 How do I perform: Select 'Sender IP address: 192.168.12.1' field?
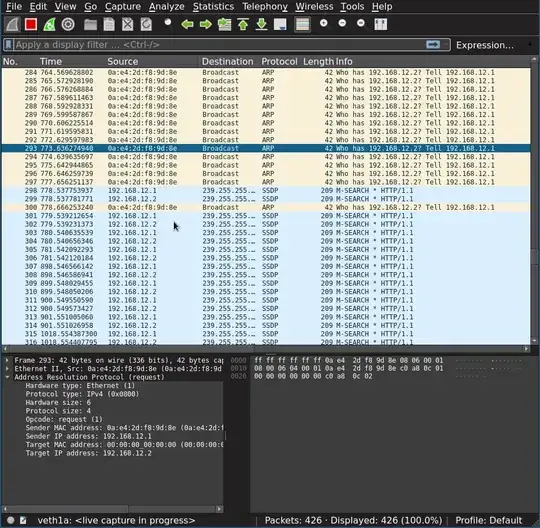(x=89, y=436)
